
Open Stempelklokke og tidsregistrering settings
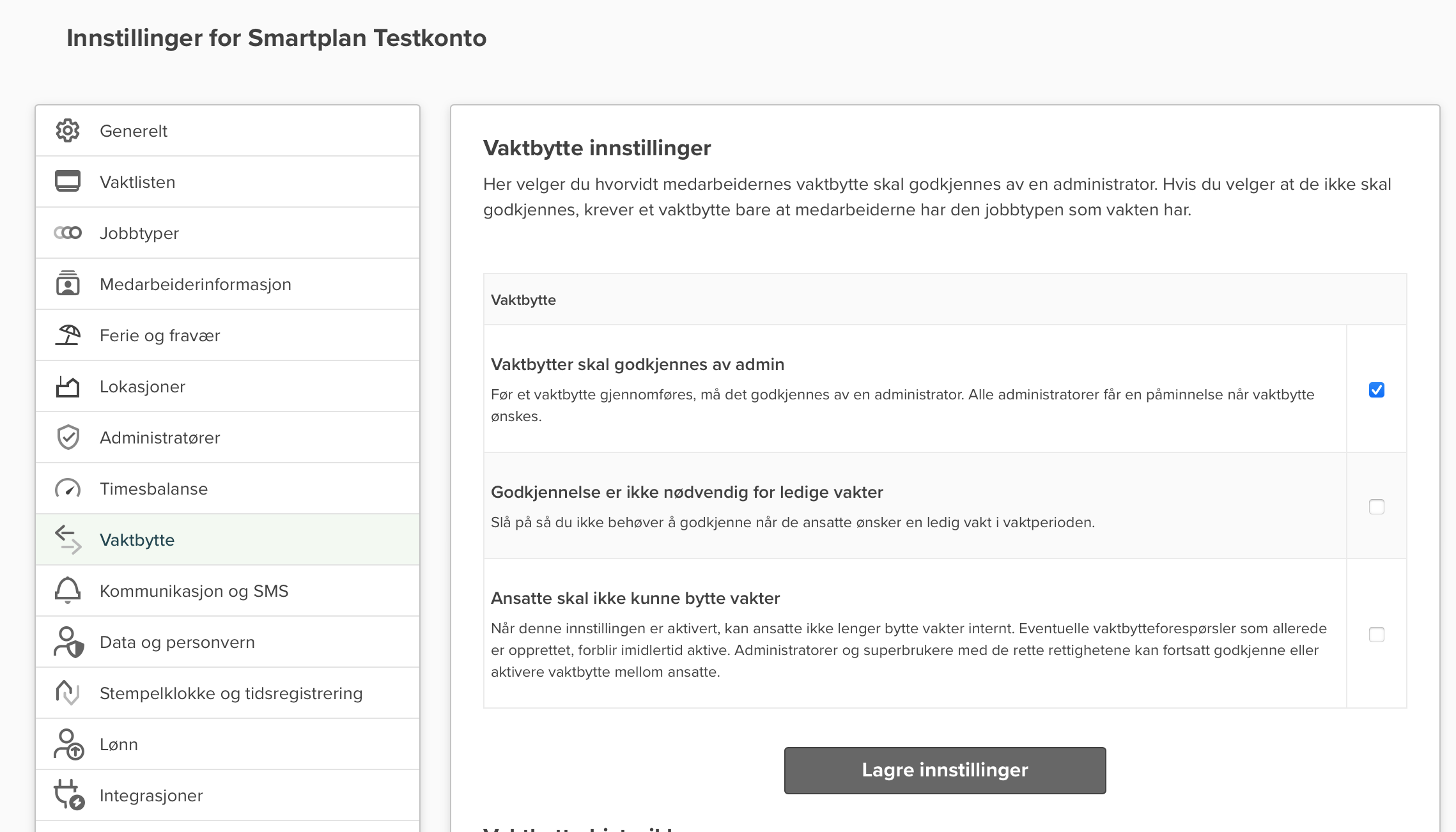pyautogui.click(x=231, y=693)
